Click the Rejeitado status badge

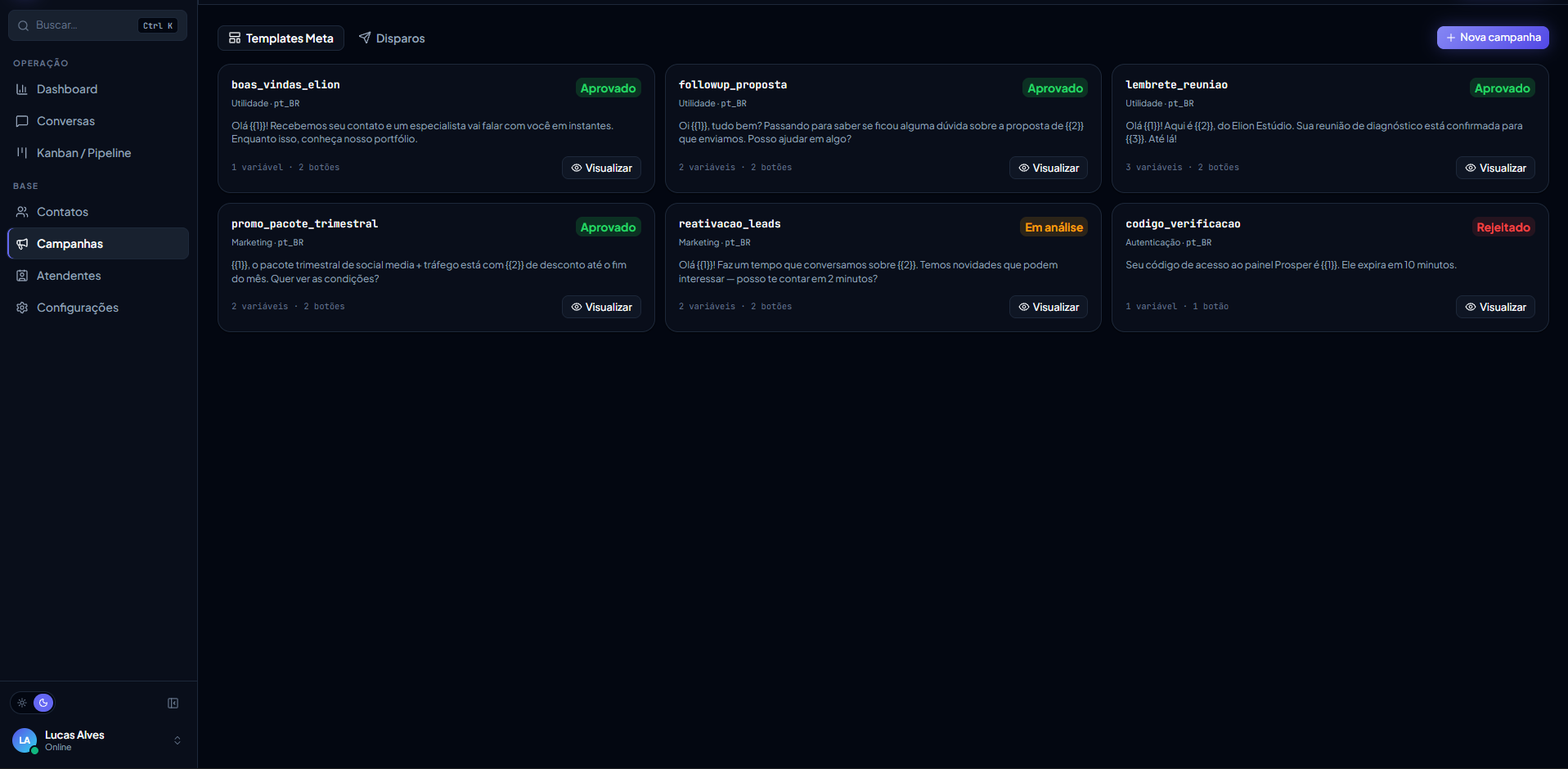pyautogui.click(x=1503, y=227)
